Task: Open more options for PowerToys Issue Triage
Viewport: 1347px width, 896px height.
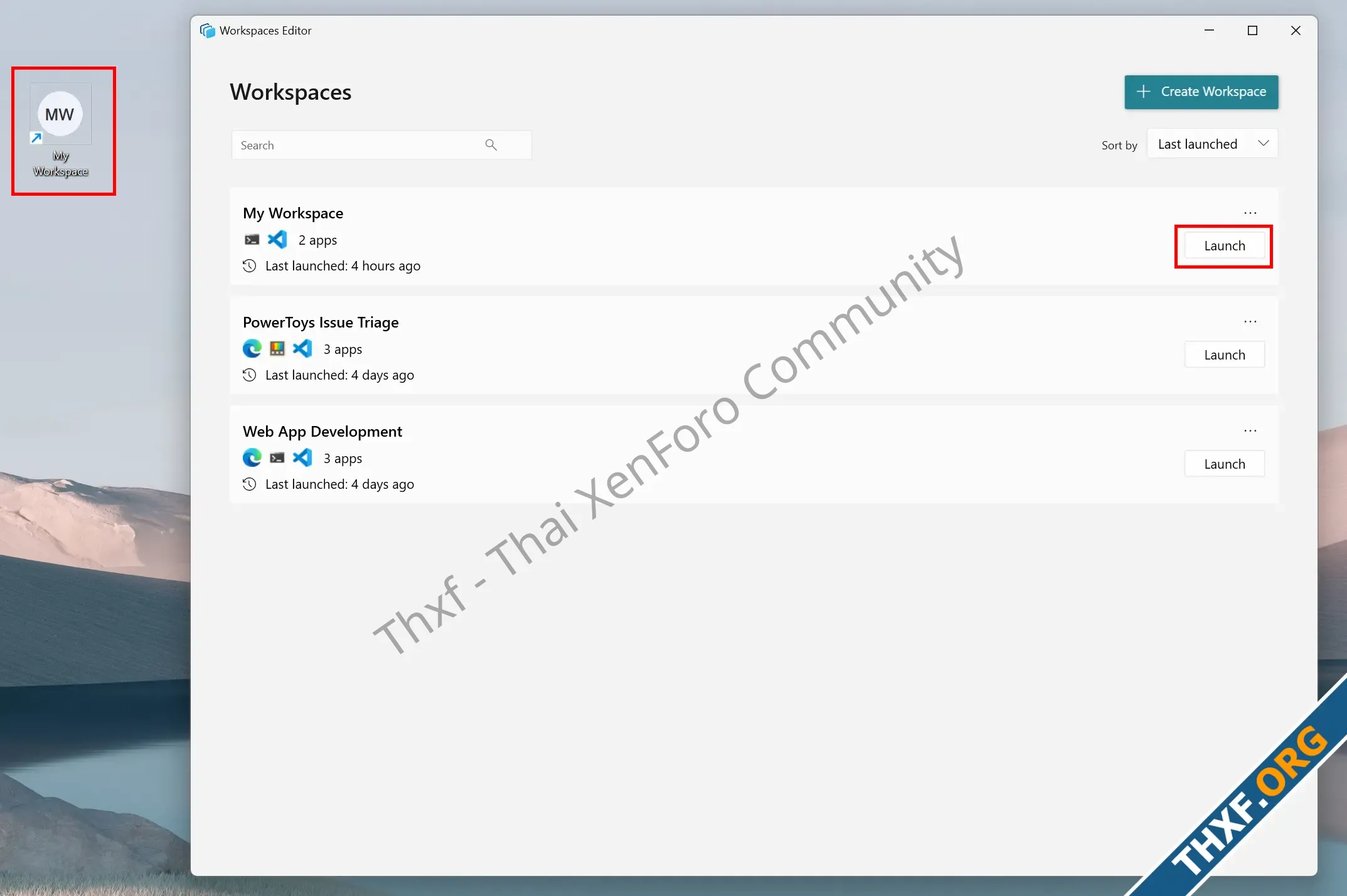Action: [x=1250, y=322]
